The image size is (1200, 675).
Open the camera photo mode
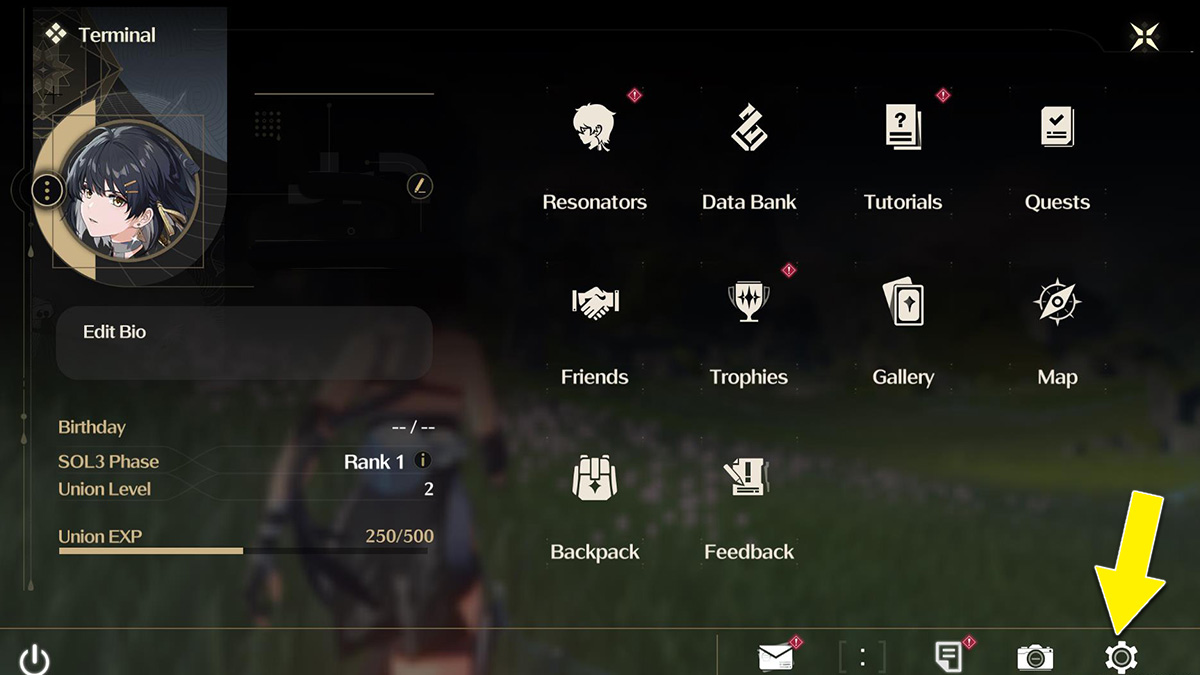pos(1035,657)
